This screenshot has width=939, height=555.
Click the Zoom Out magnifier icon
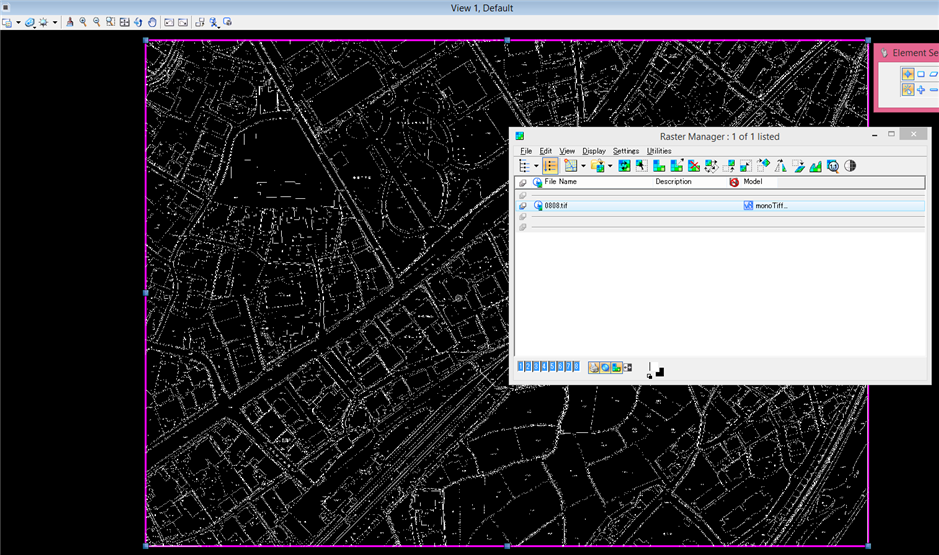pyautogui.click(x=96, y=22)
